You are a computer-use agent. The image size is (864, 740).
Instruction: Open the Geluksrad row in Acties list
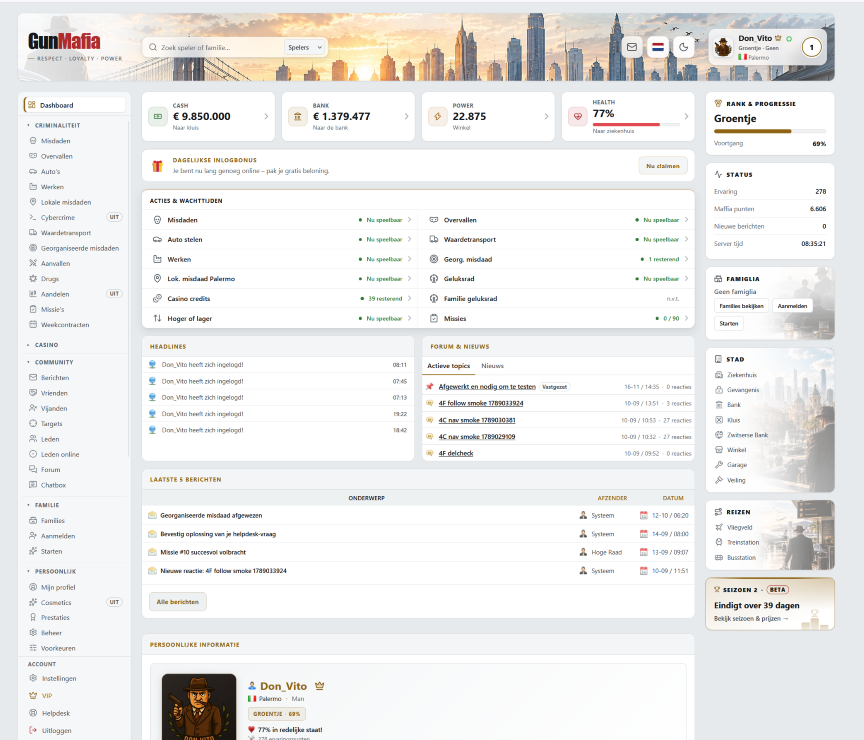(557, 279)
